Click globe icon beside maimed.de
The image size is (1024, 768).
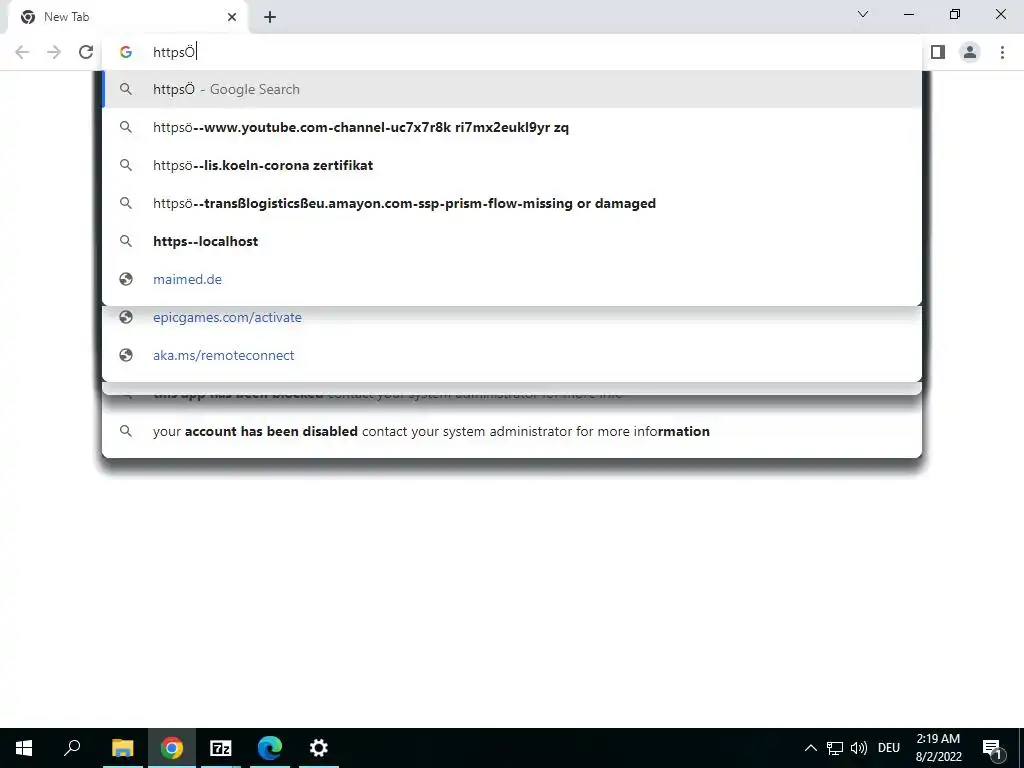pos(126,279)
